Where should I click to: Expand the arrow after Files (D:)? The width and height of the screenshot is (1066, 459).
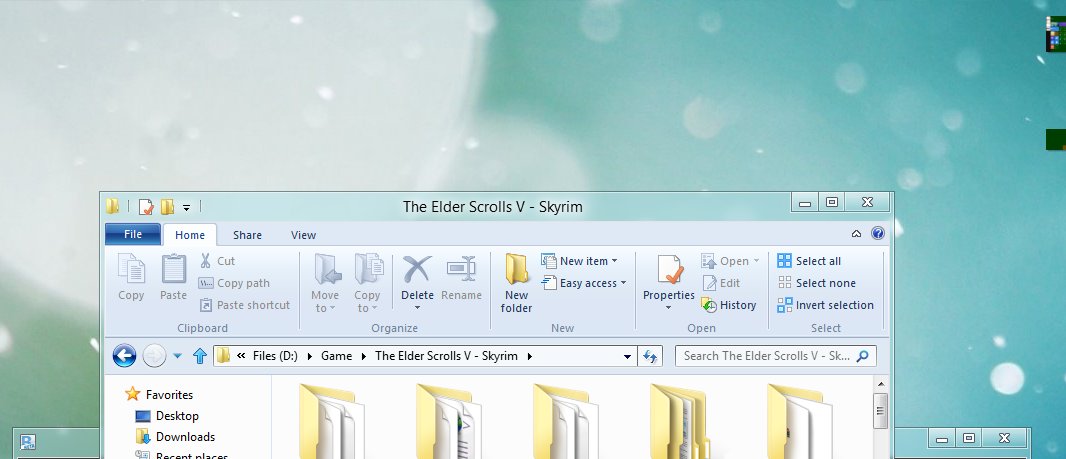pyautogui.click(x=310, y=356)
